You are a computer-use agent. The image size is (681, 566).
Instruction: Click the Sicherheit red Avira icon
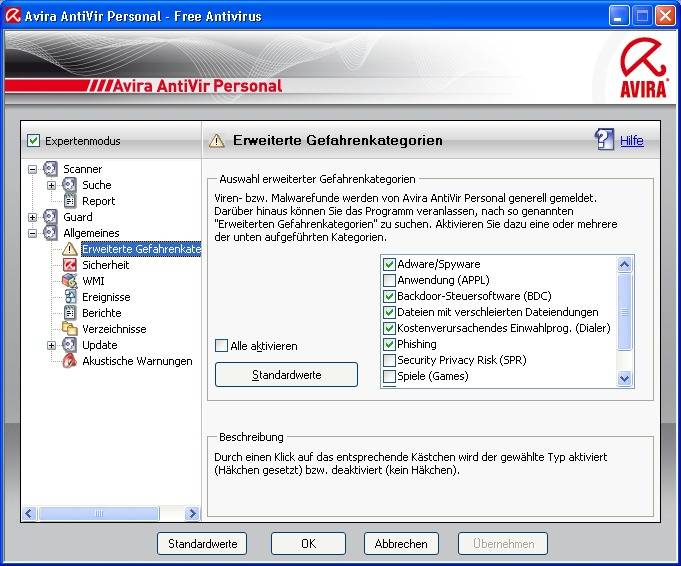tap(69, 265)
